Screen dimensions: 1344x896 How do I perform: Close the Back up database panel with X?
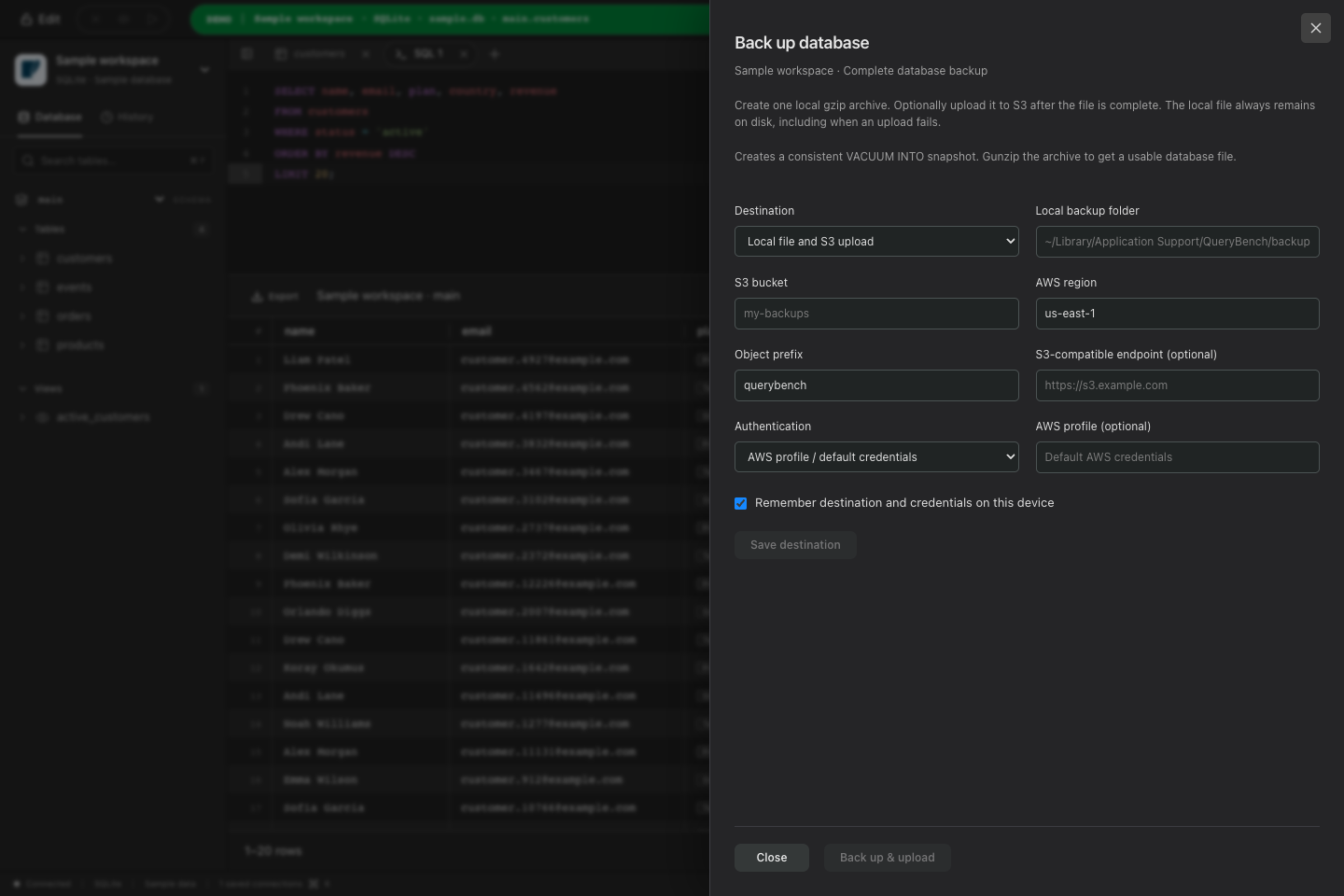click(x=1315, y=28)
